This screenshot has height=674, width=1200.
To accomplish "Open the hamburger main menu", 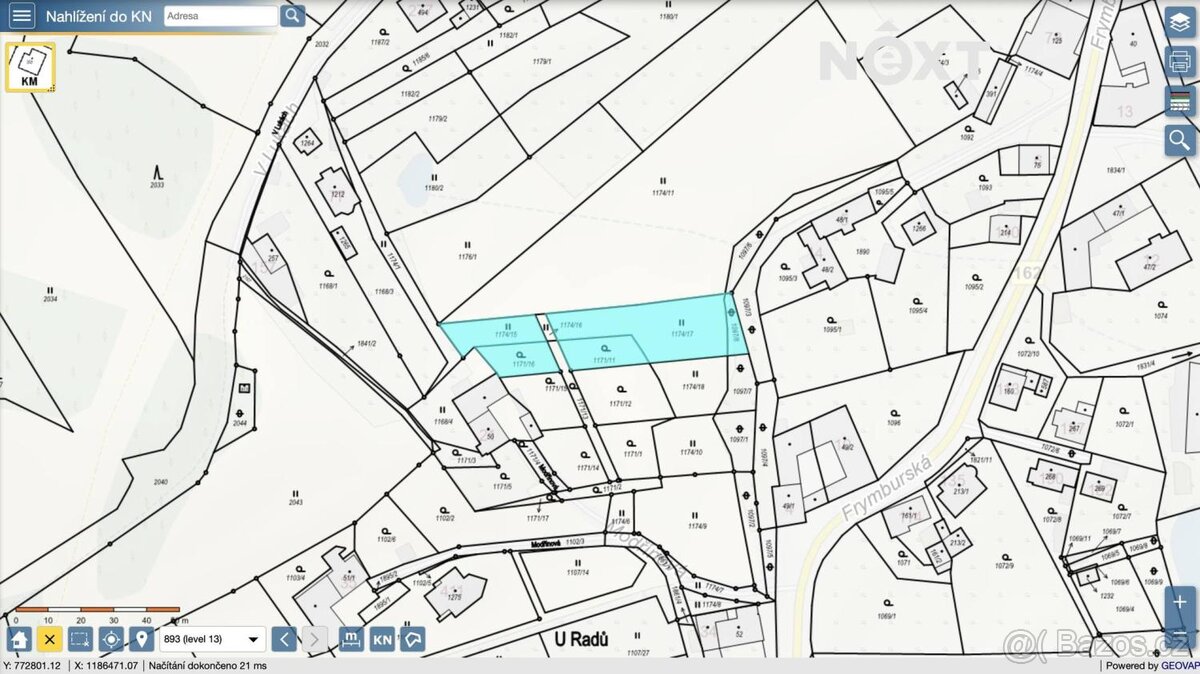I will coord(22,15).
